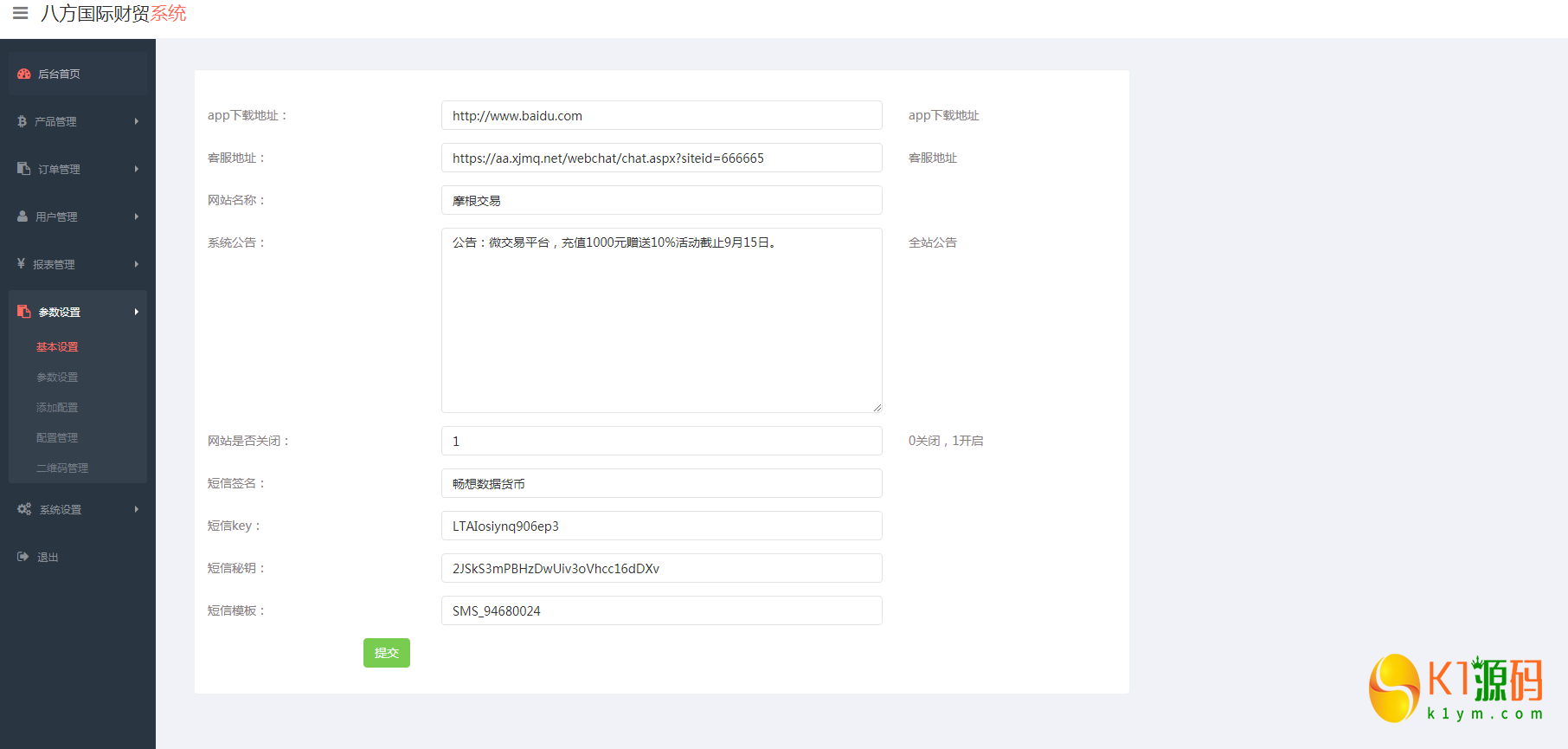Expand the 系统设置 submenu arrow

(137, 509)
